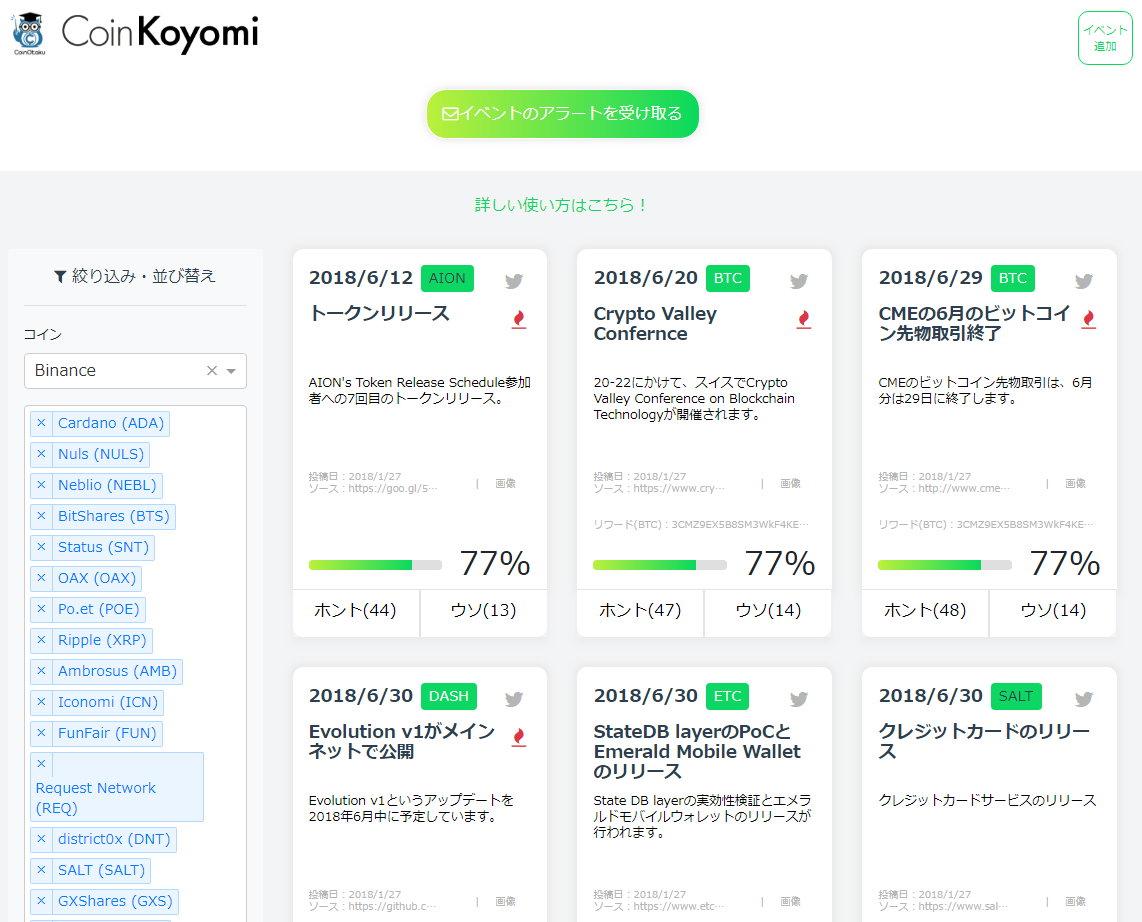This screenshot has width=1142, height=922.
Task: Click the Twitter icon on SALT card
Action: pos(1084,699)
